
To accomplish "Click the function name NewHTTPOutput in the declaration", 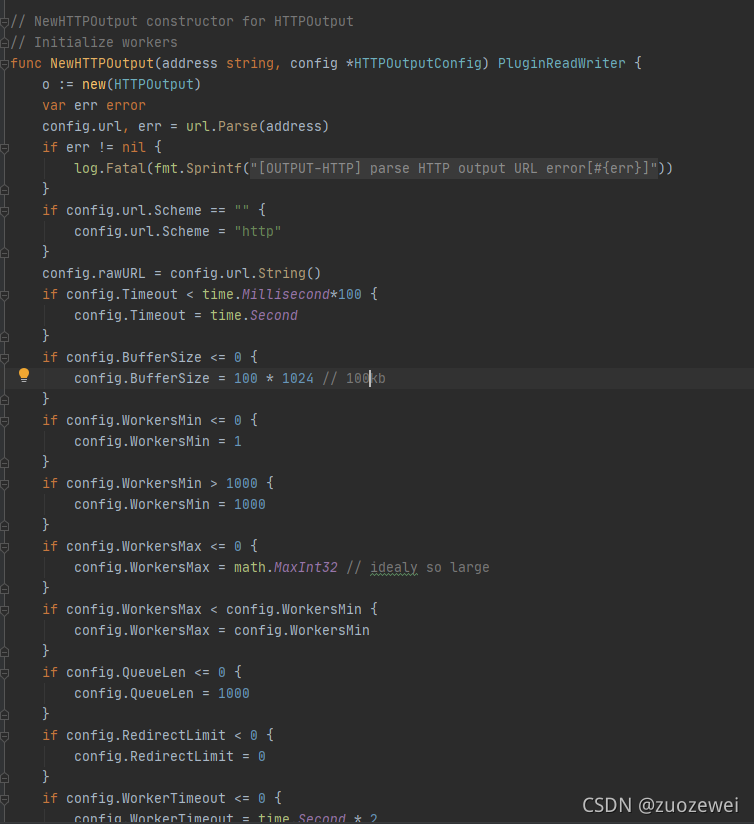I will point(102,64).
